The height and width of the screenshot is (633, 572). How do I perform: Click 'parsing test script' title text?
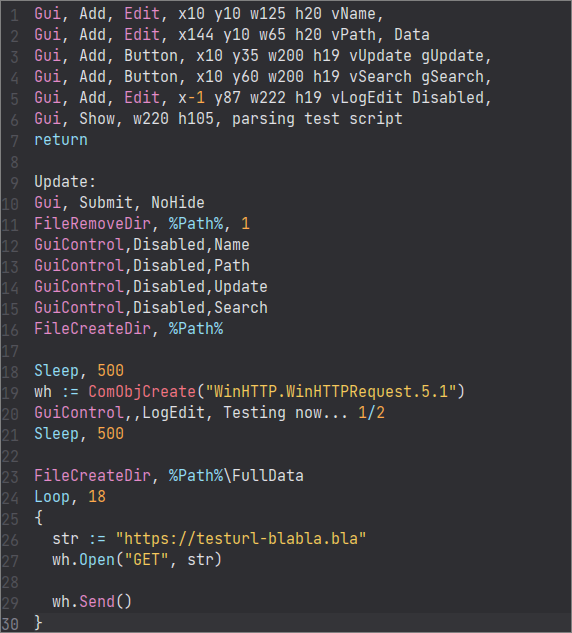[x=317, y=119]
